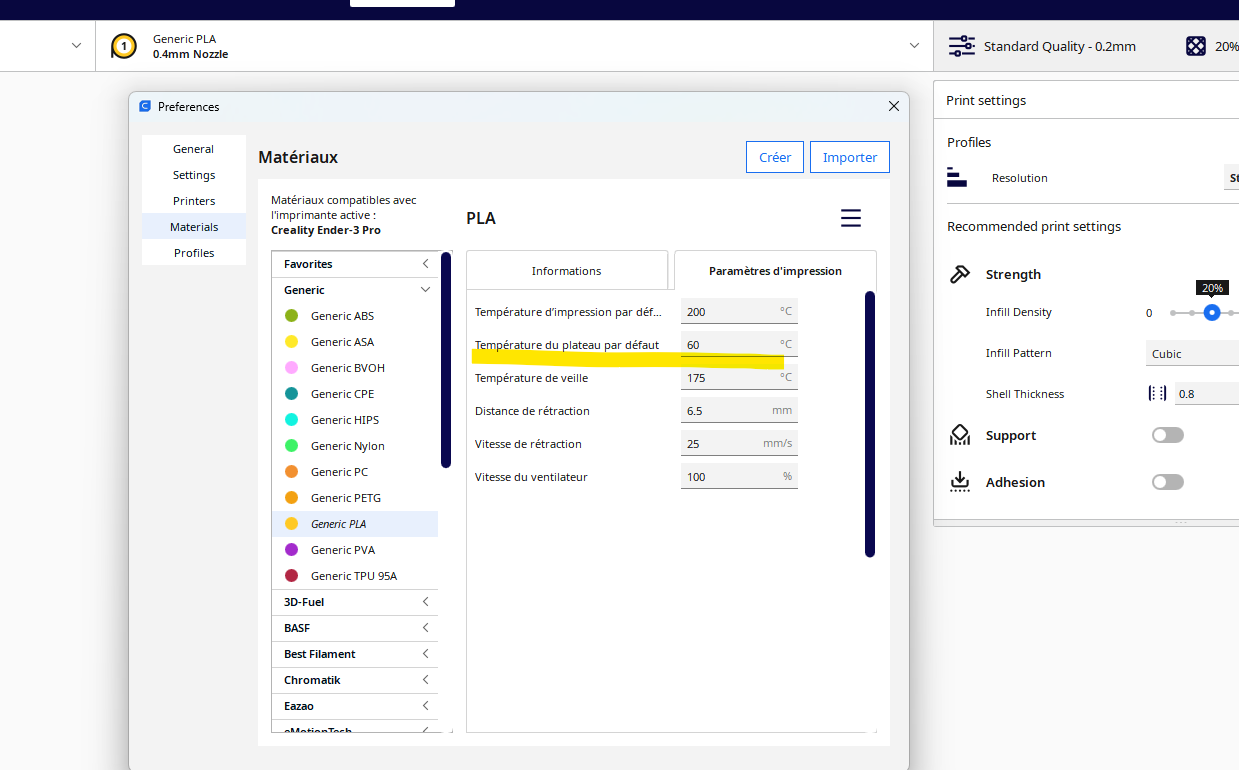This screenshot has height=770, width=1239.
Task: Click the material list scrollbar
Action: coord(446,360)
